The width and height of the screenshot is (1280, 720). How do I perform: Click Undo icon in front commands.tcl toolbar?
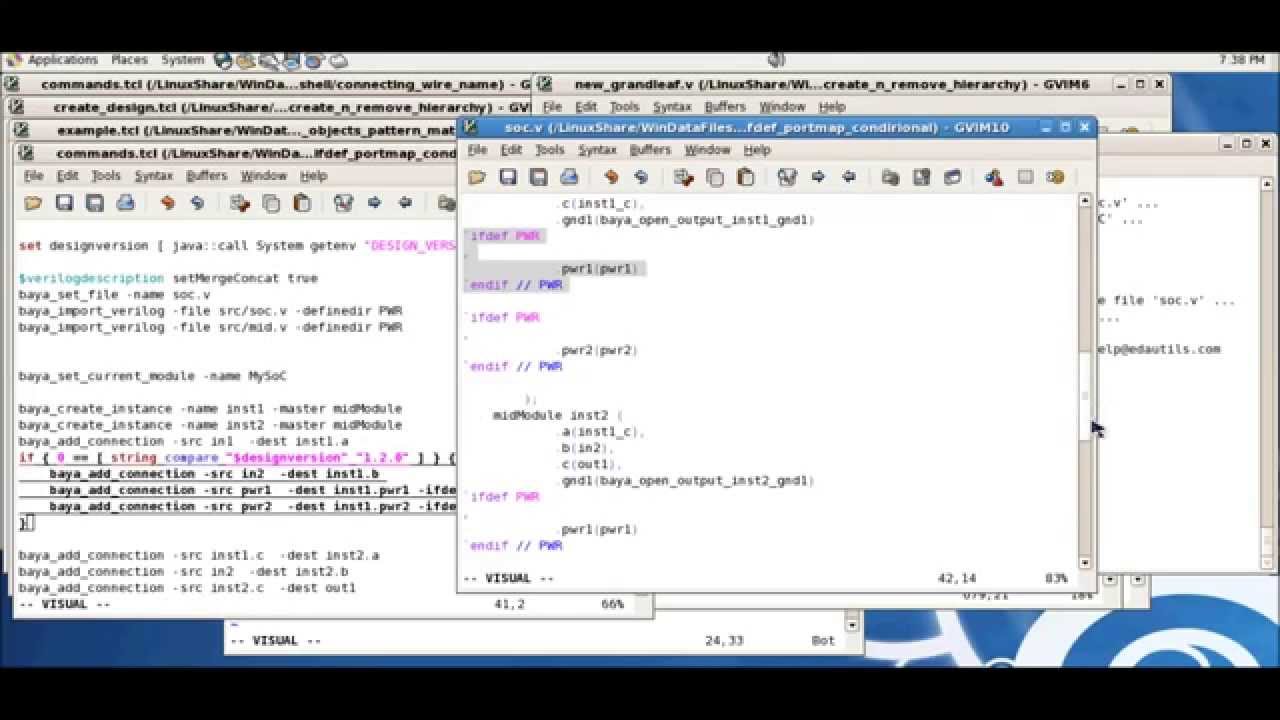(x=167, y=203)
